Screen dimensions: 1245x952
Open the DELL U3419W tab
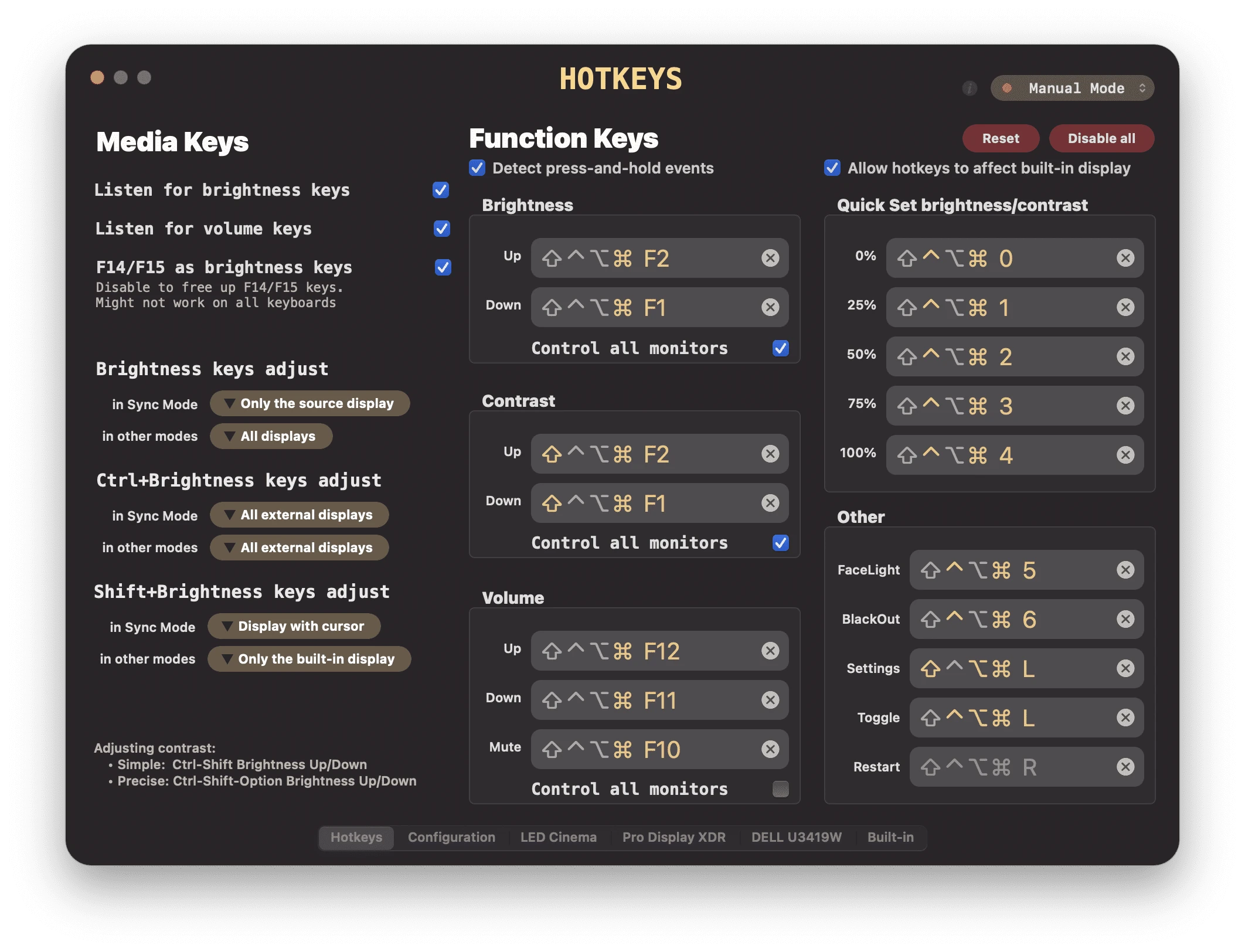[797, 837]
